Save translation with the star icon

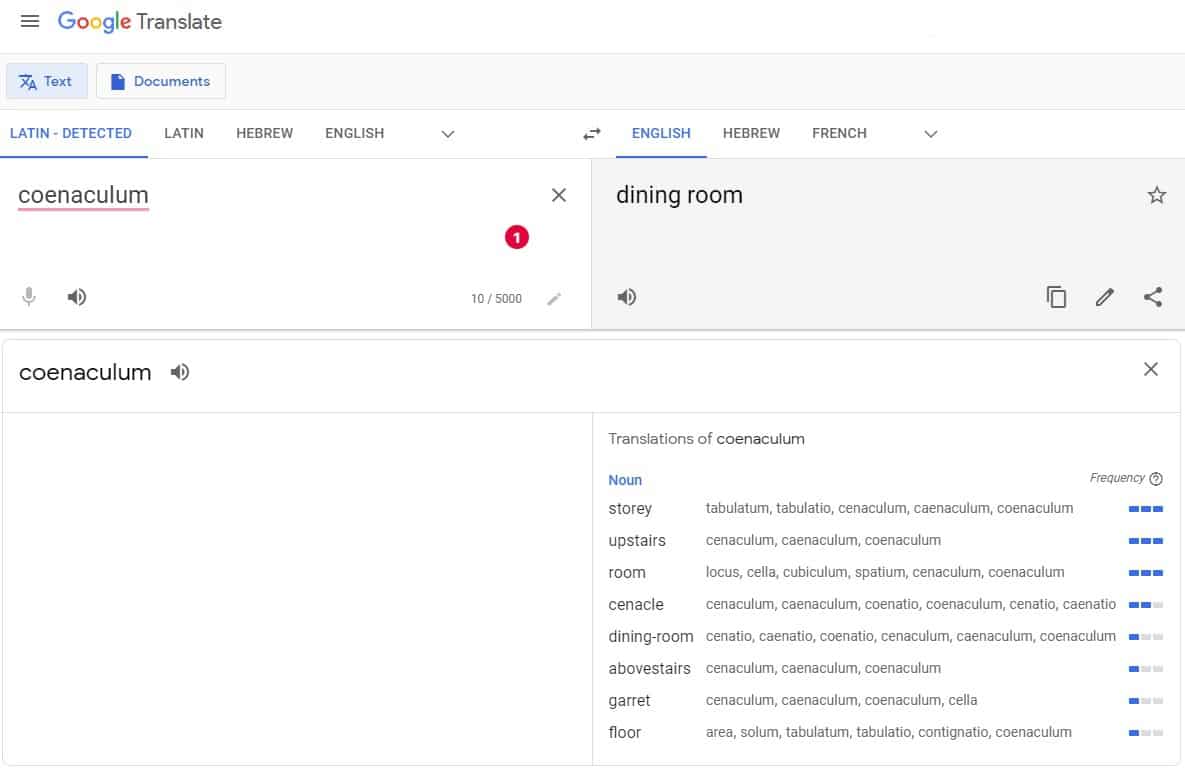click(1156, 195)
